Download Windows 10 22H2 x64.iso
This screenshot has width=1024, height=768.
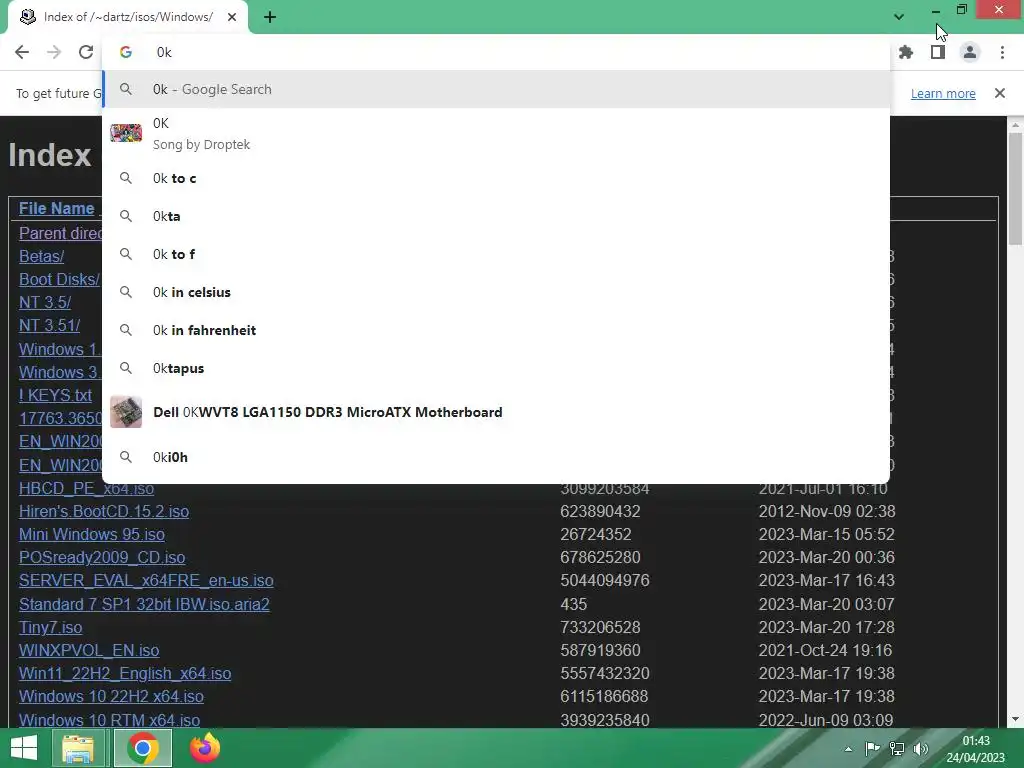click(x=111, y=697)
